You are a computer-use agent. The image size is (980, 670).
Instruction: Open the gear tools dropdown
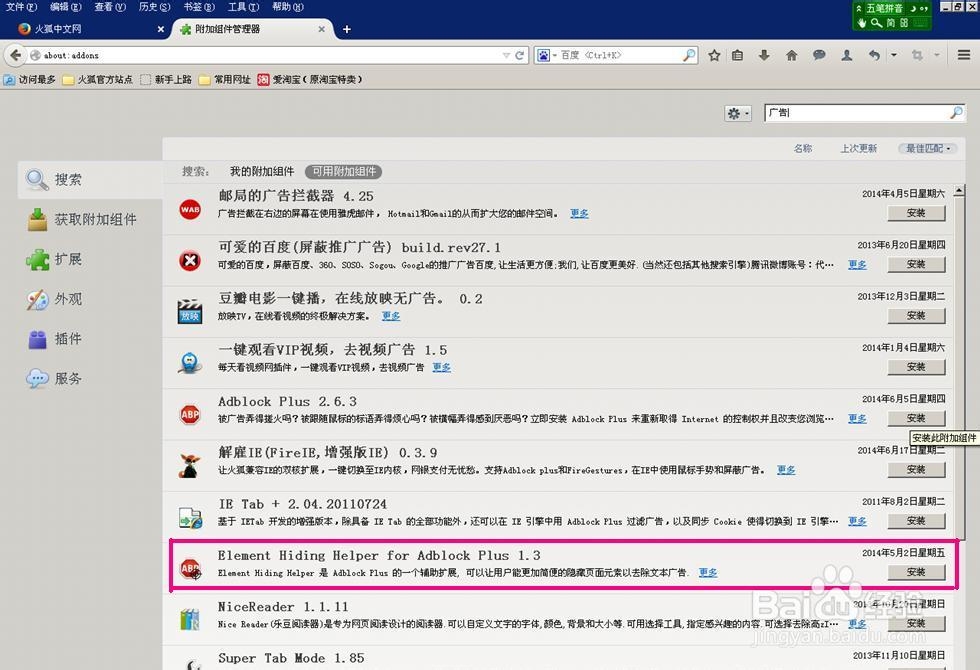[738, 113]
